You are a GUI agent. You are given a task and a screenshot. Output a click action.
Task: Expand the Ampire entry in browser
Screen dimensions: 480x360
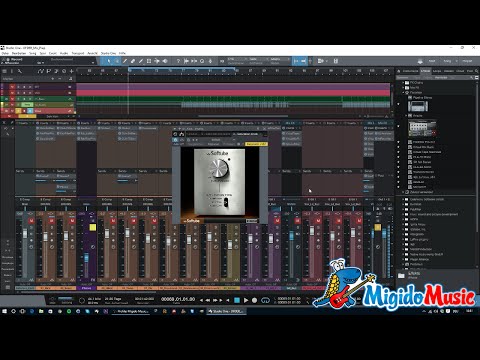point(406,115)
